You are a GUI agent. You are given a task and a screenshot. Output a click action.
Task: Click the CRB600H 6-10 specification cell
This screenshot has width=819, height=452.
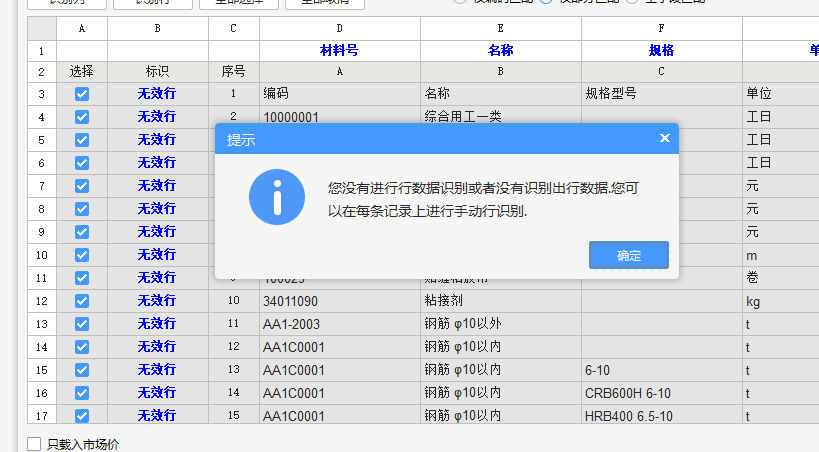[x=661, y=393]
